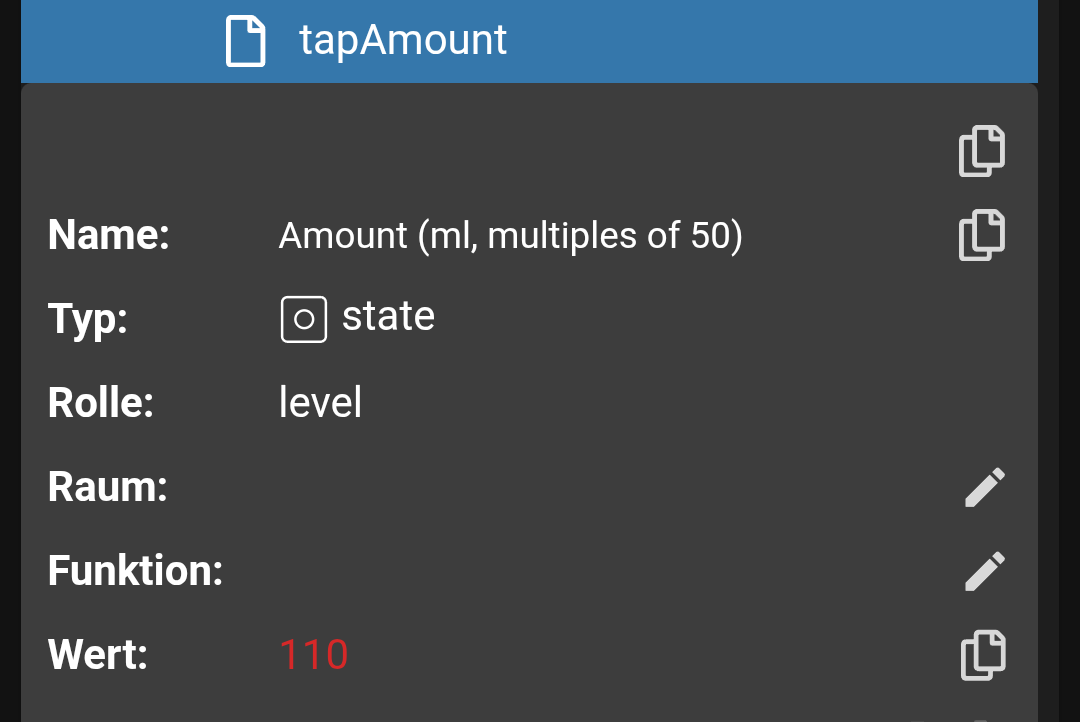The image size is (1080, 722).
Task: Select the 'level' role text
Action: click(320, 402)
